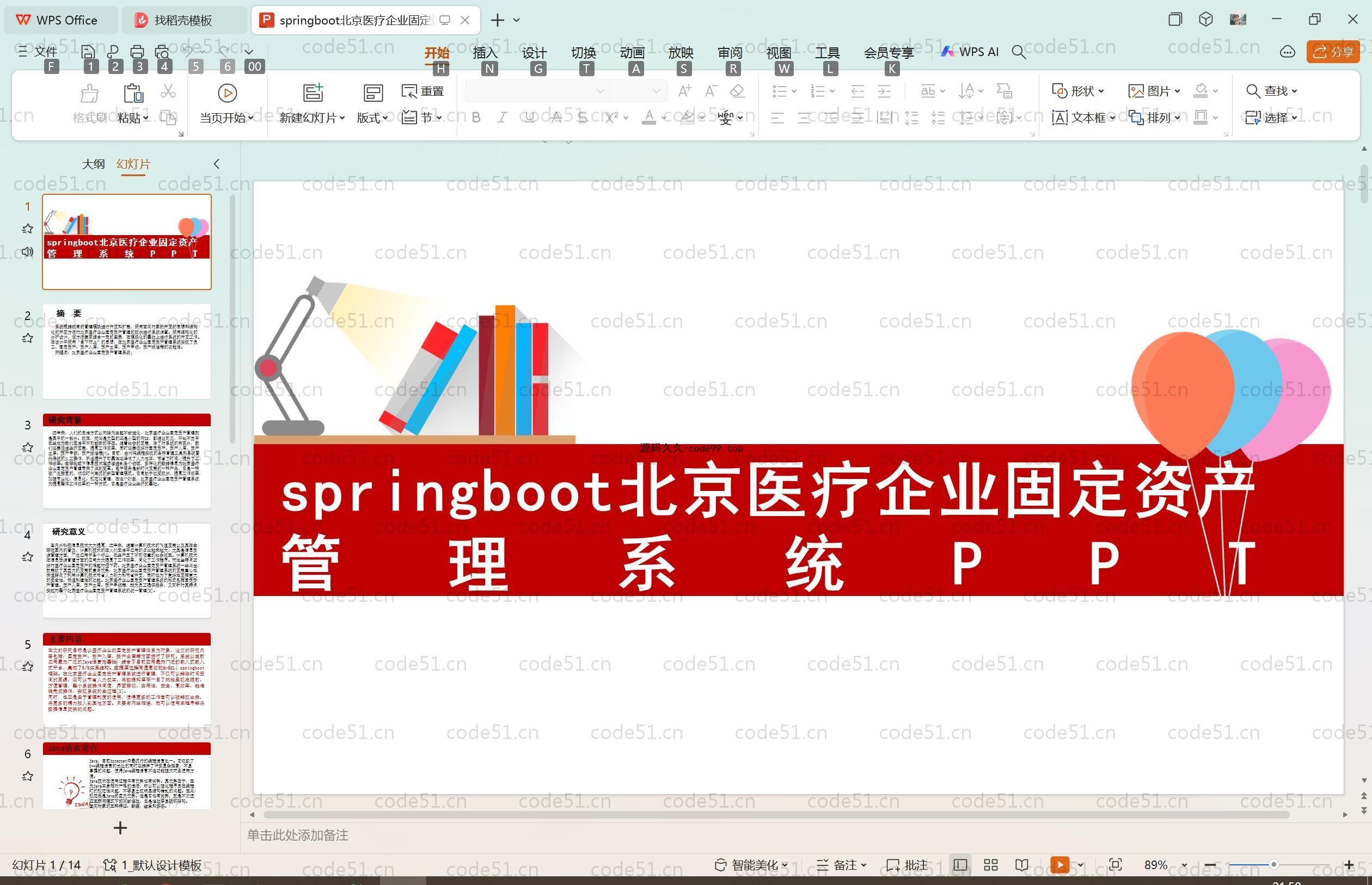Open the font size combo box

638,91
